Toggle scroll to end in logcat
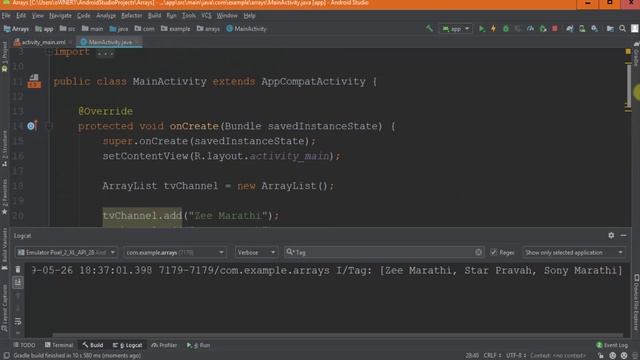Screen dimensions: 640x360 click(x=18, y=282)
